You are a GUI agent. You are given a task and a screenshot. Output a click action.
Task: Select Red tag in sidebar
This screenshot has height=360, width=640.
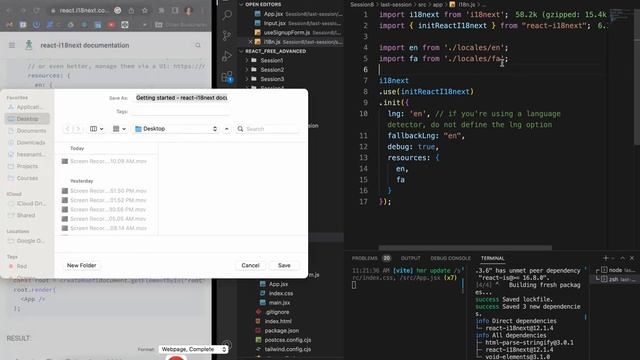point(27,266)
